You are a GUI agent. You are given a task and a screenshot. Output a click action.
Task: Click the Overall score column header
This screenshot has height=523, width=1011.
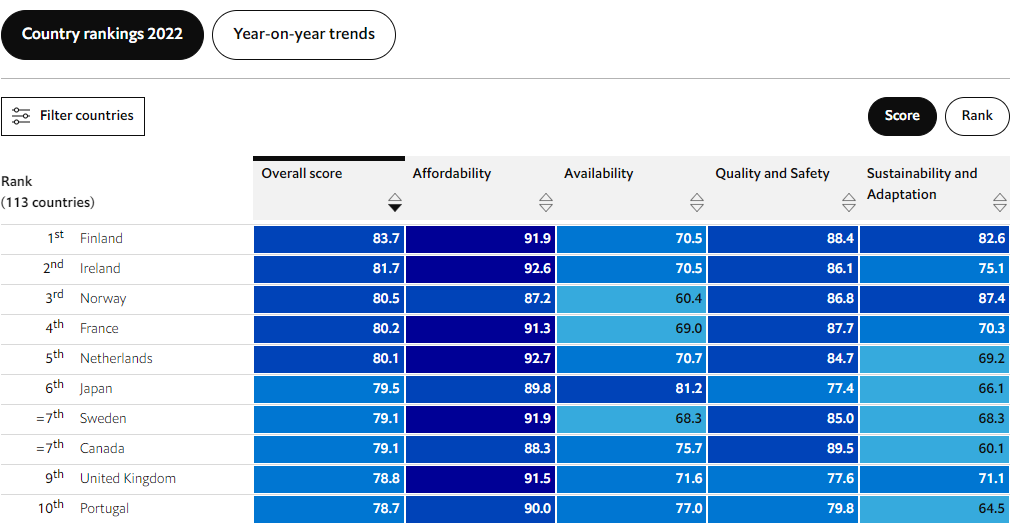coord(302,174)
